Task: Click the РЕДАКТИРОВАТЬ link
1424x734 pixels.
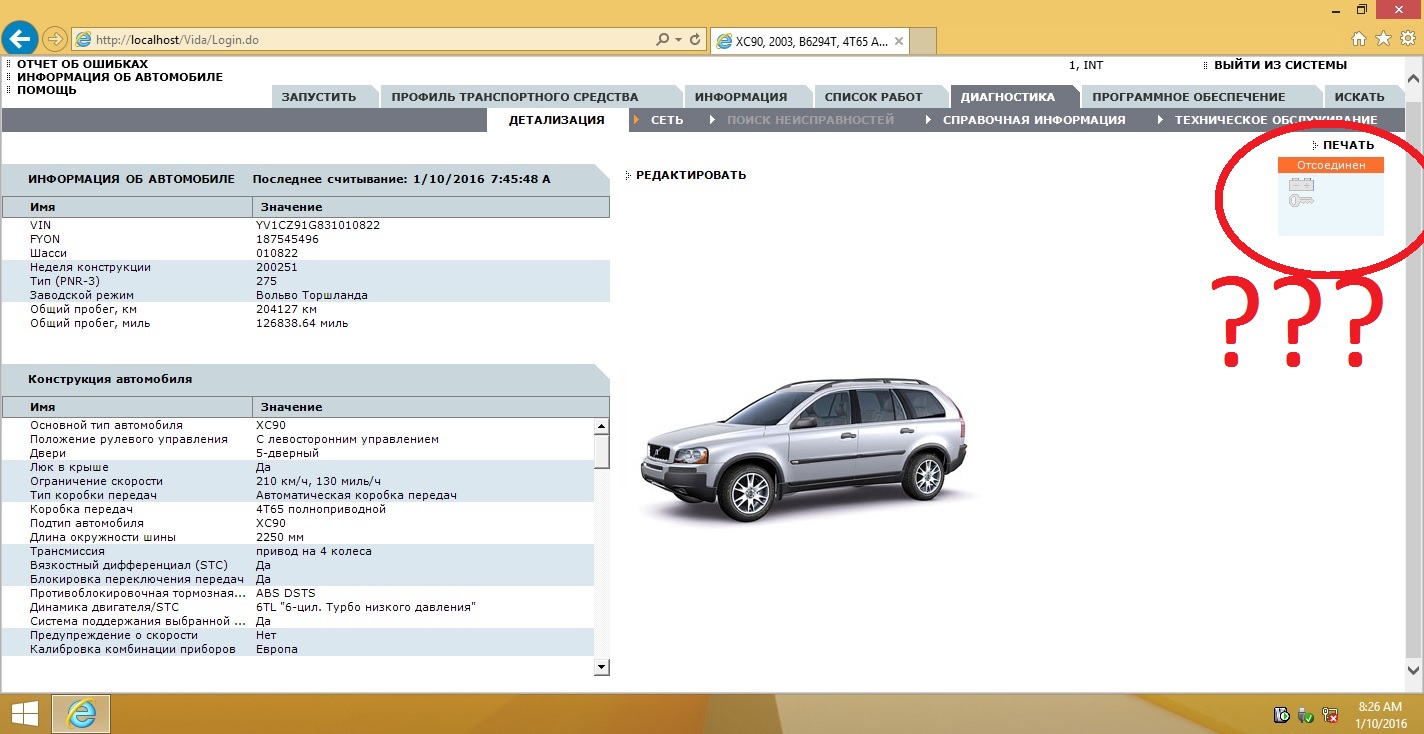Action: coord(691,175)
